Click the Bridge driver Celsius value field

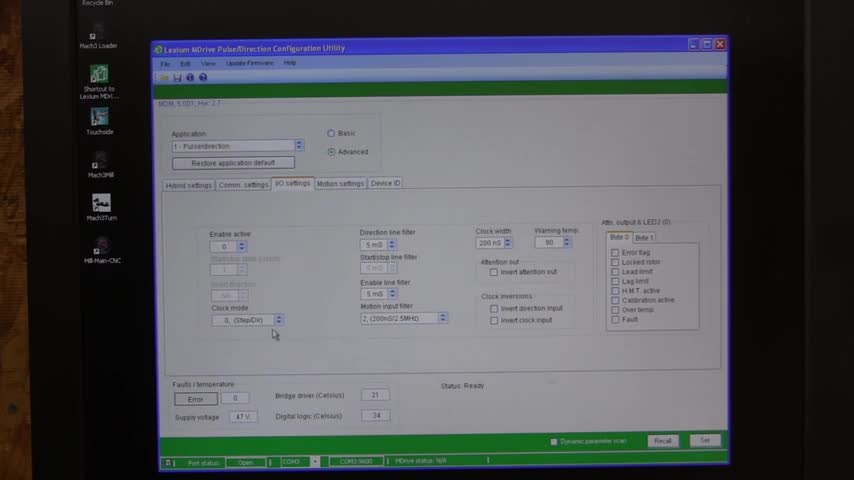[x=375, y=395]
